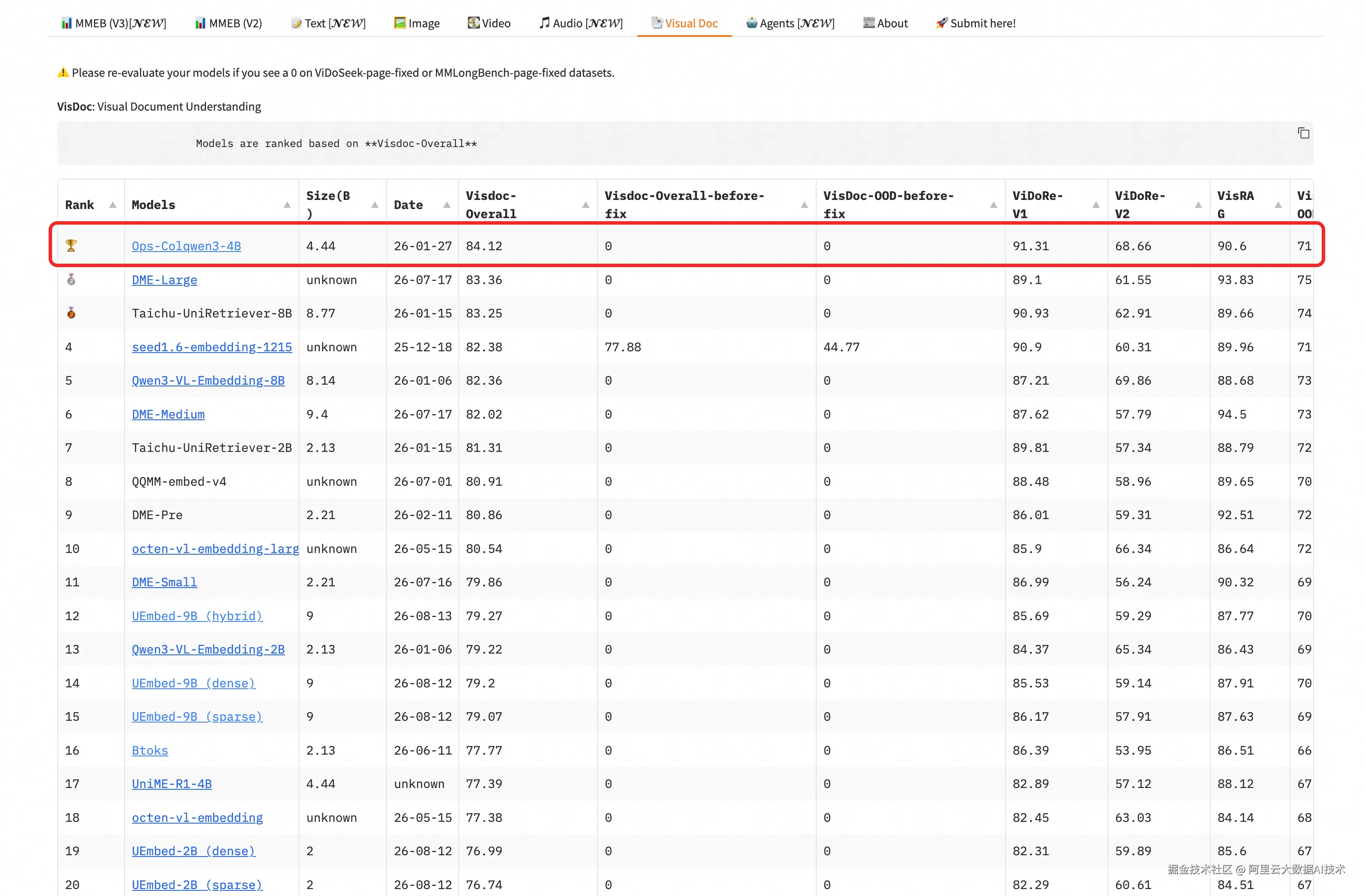Screen dimensions: 1366x896
Task: Open UEmbed-9B (dense) link
Action: [x=194, y=683]
